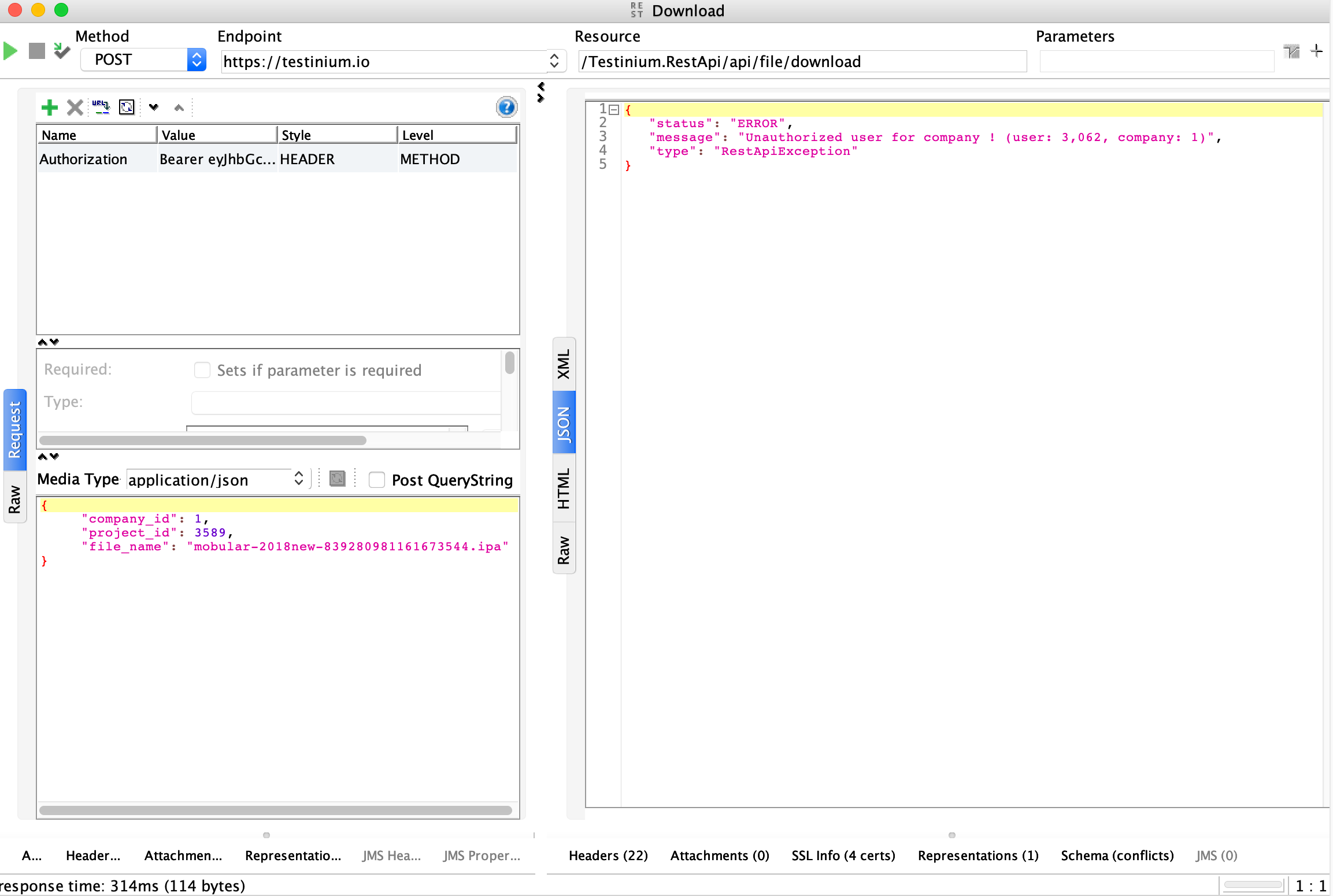Submit the request with green play icon
The width and height of the screenshot is (1333, 896).
coord(10,51)
